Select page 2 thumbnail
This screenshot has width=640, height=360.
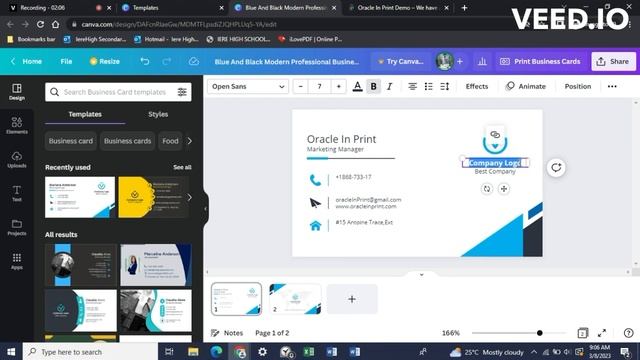[x=295, y=299]
